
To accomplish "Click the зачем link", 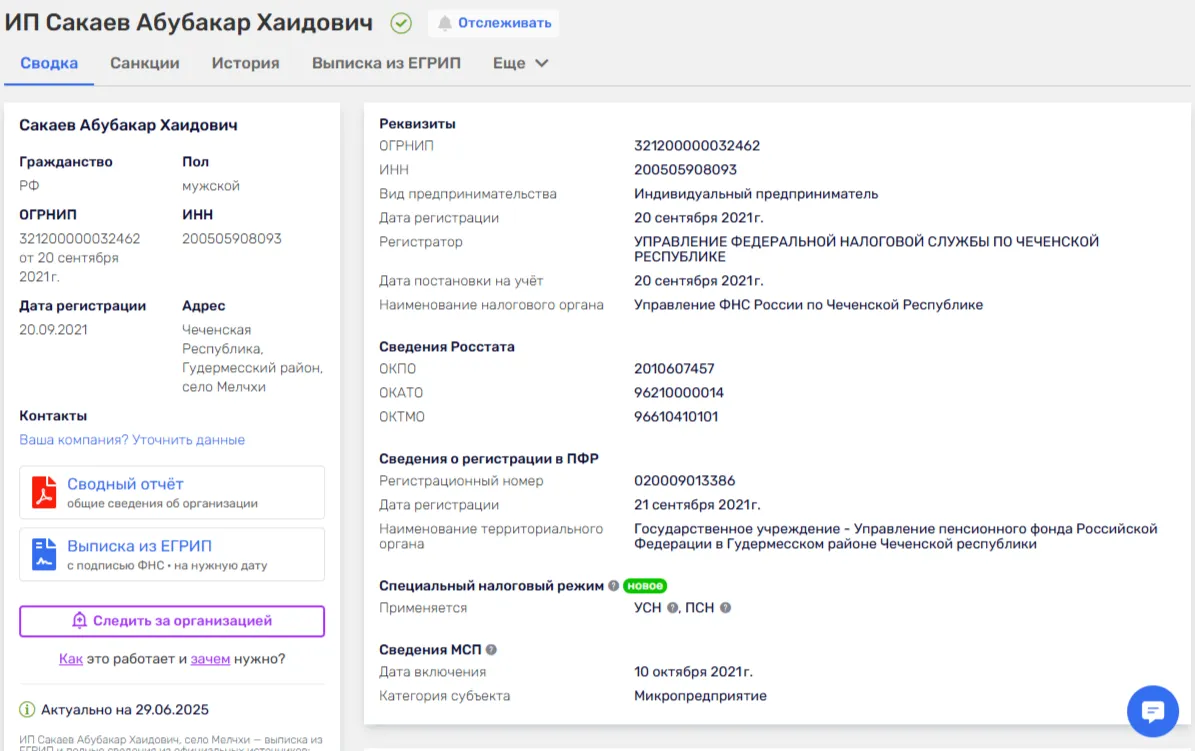I will (x=210, y=659).
